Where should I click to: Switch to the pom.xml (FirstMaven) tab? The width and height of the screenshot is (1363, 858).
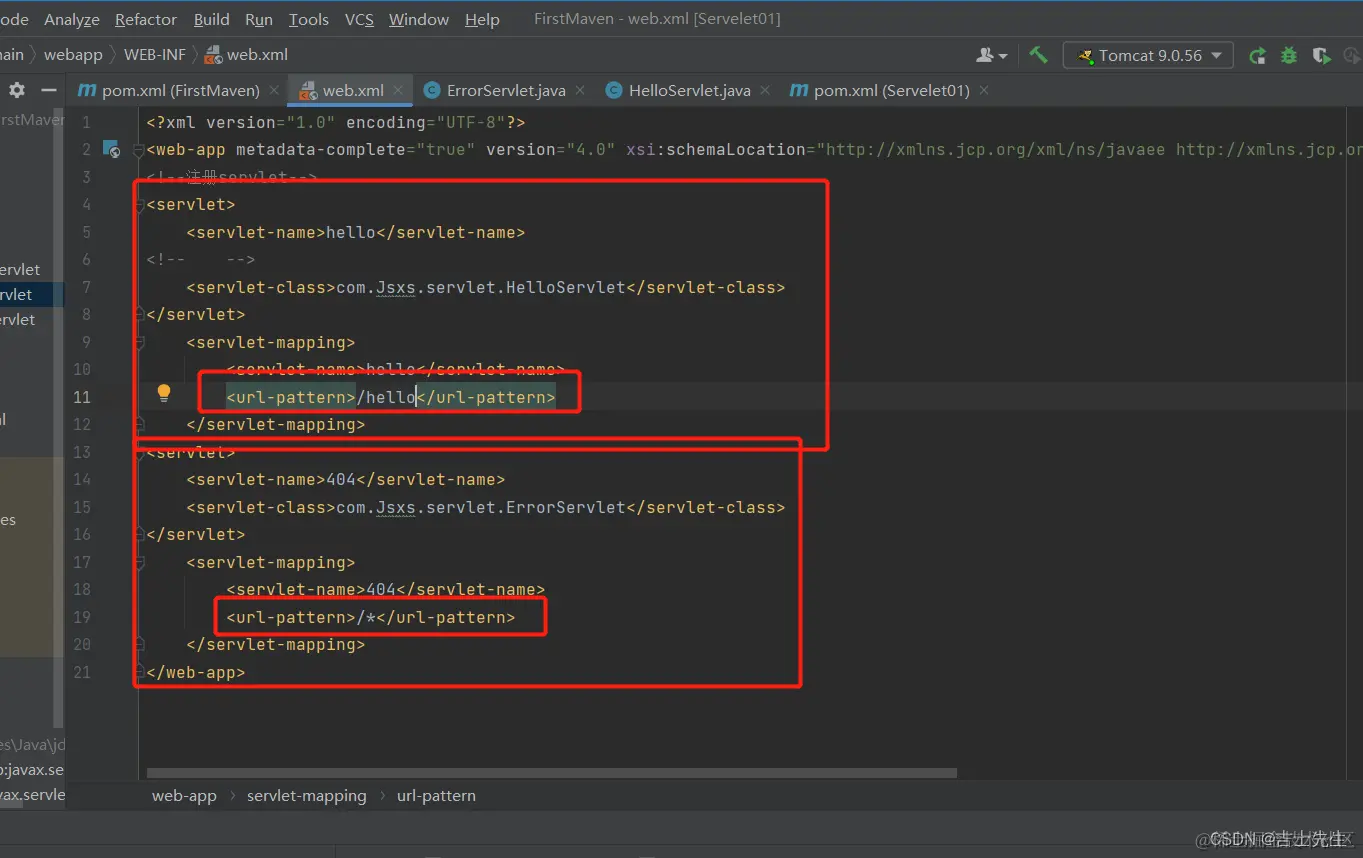tap(180, 90)
